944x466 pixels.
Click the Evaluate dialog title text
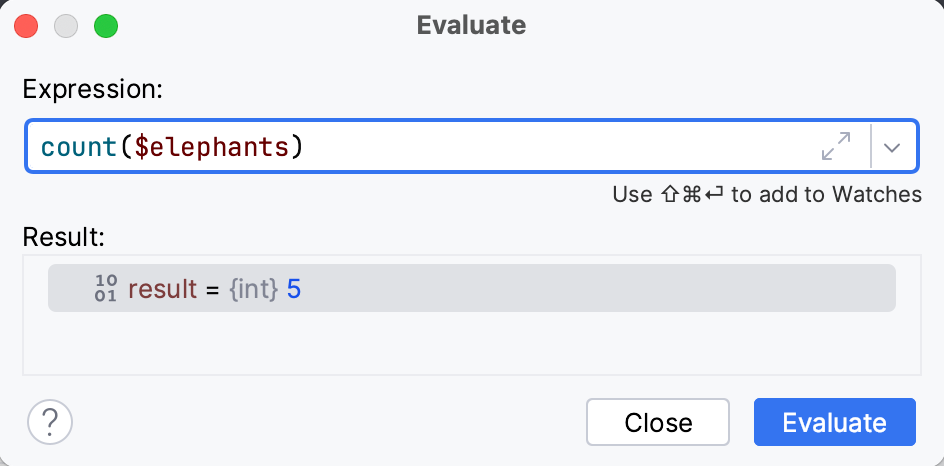click(471, 26)
